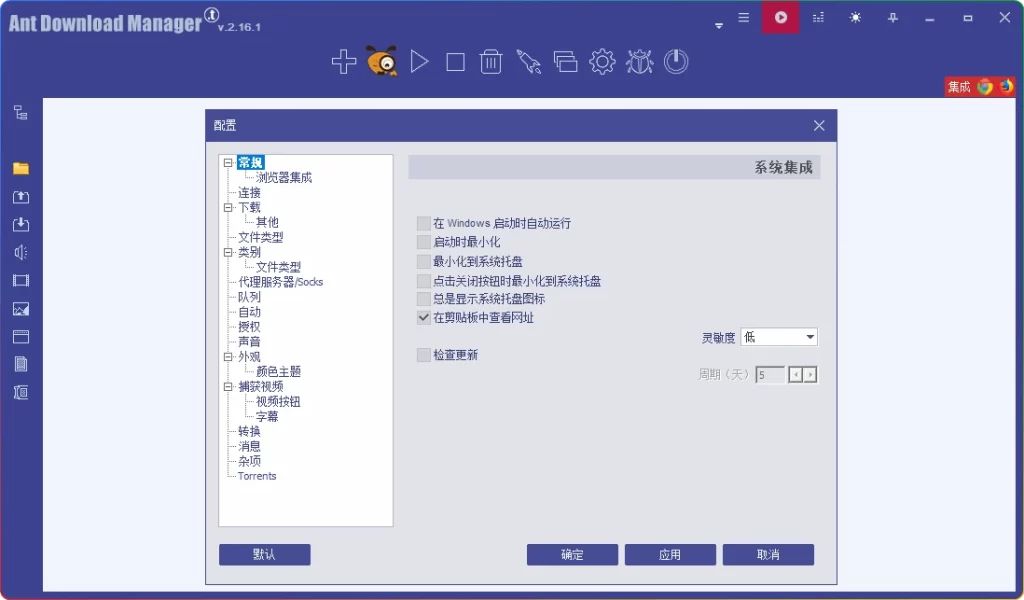1024x600 pixels.
Task: Select Torrents in settings tree
Action: 257,476
